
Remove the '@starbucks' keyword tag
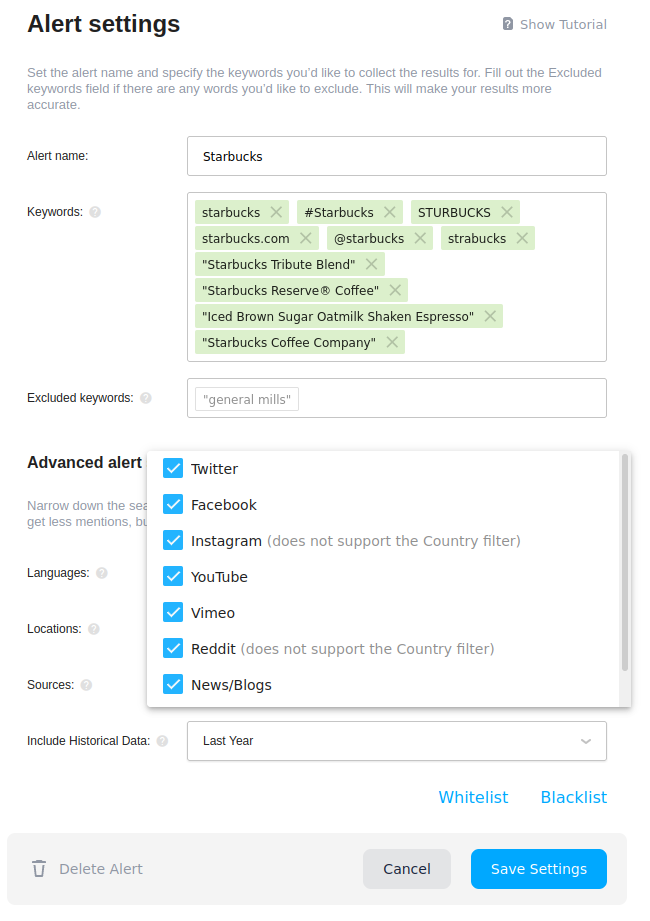(x=420, y=238)
